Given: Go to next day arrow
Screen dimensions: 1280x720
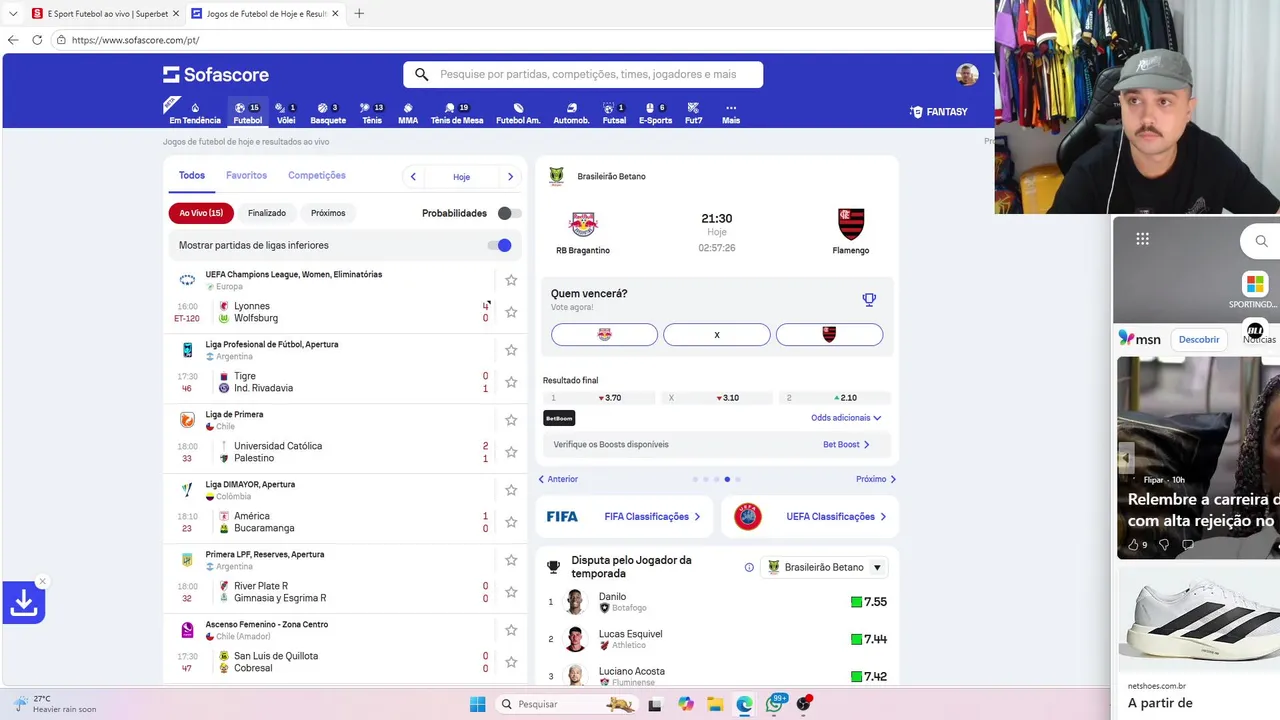Looking at the screenshot, I should 510,177.
